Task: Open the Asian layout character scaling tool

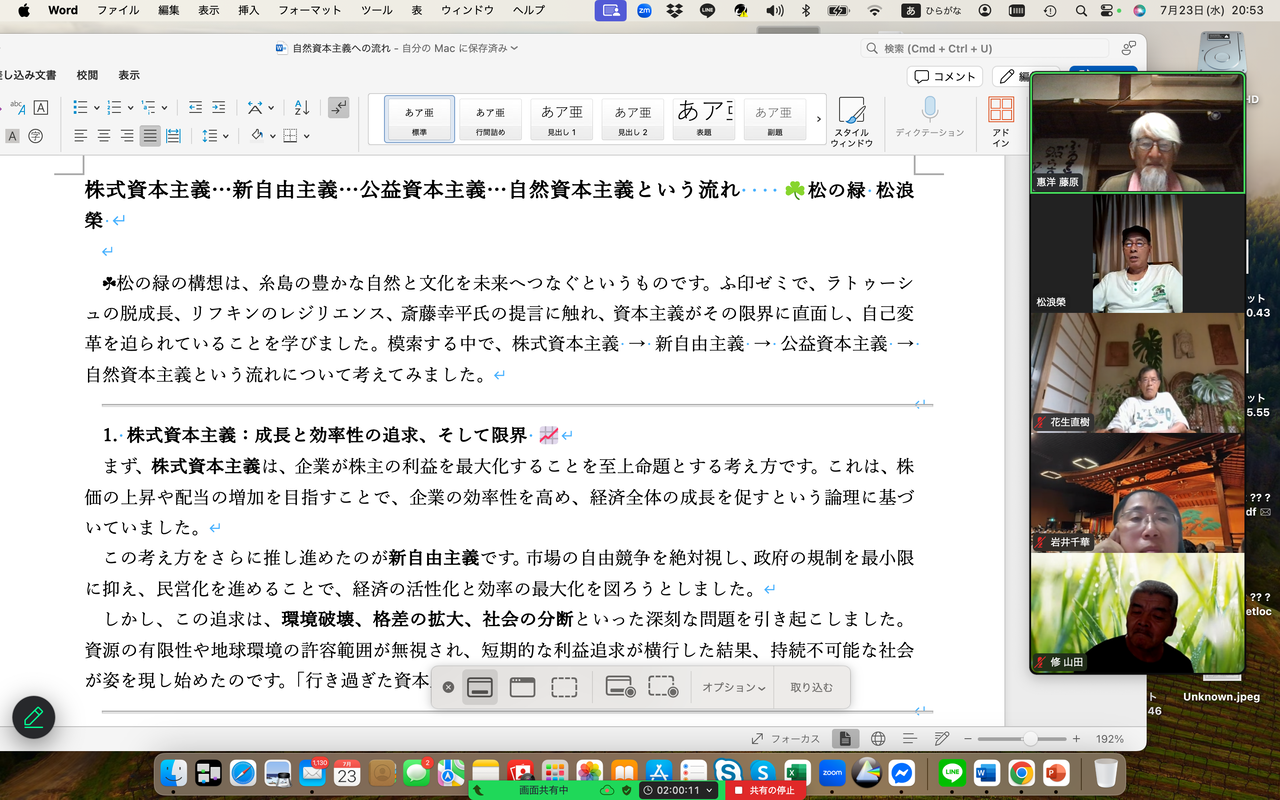Action: click(255, 108)
